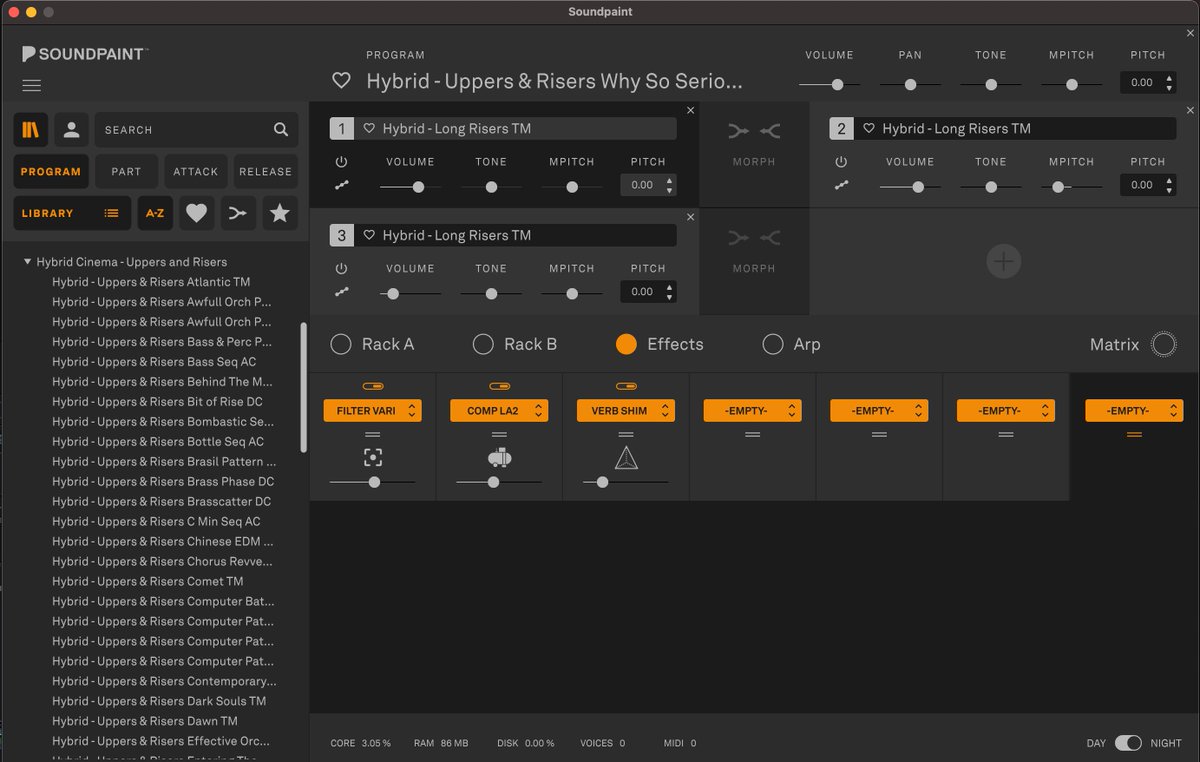Open the last highlighted EMPTY slot dropdown
Screen dimensions: 1200x762
pyautogui.click(x=1134, y=411)
